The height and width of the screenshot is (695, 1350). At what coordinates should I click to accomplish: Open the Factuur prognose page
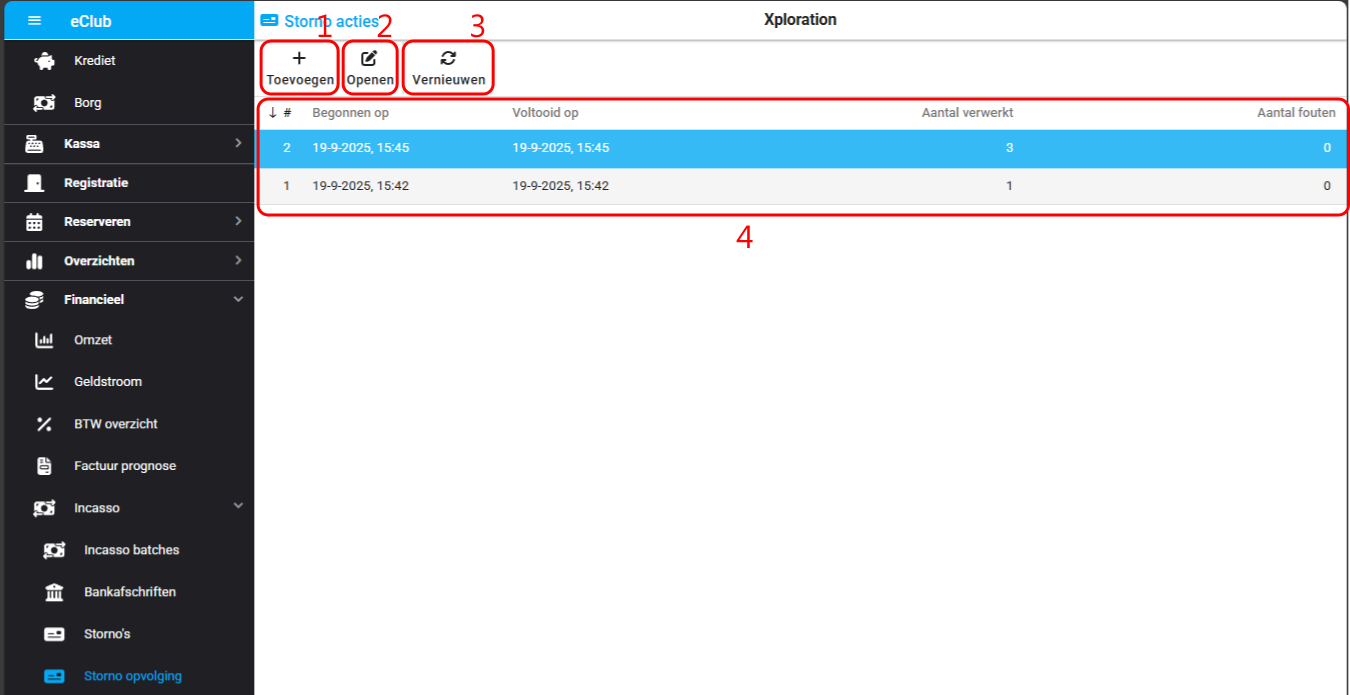coord(125,466)
